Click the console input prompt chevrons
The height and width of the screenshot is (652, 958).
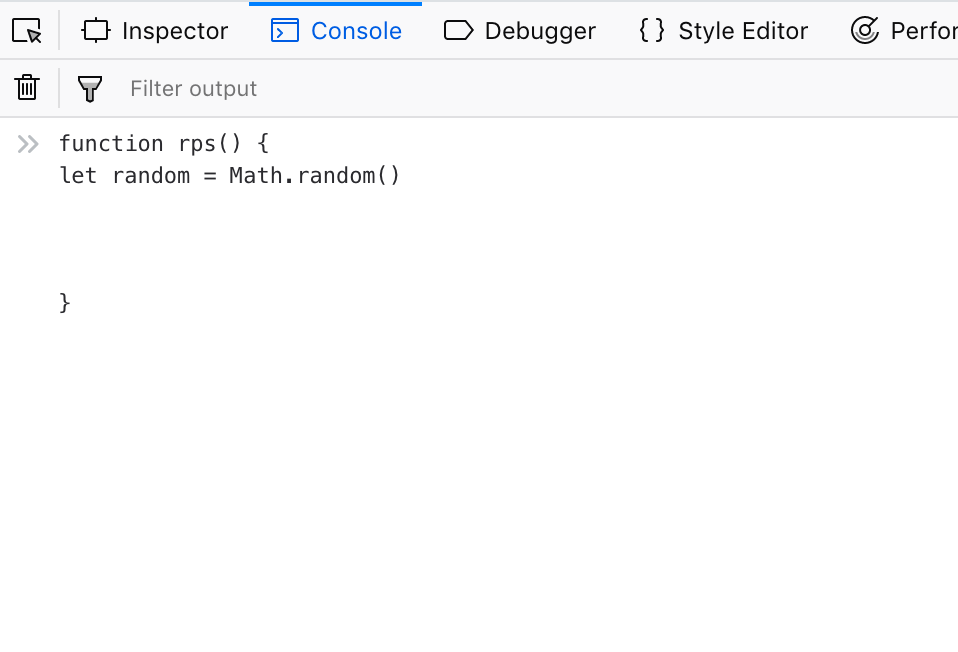pyautogui.click(x=28, y=144)
